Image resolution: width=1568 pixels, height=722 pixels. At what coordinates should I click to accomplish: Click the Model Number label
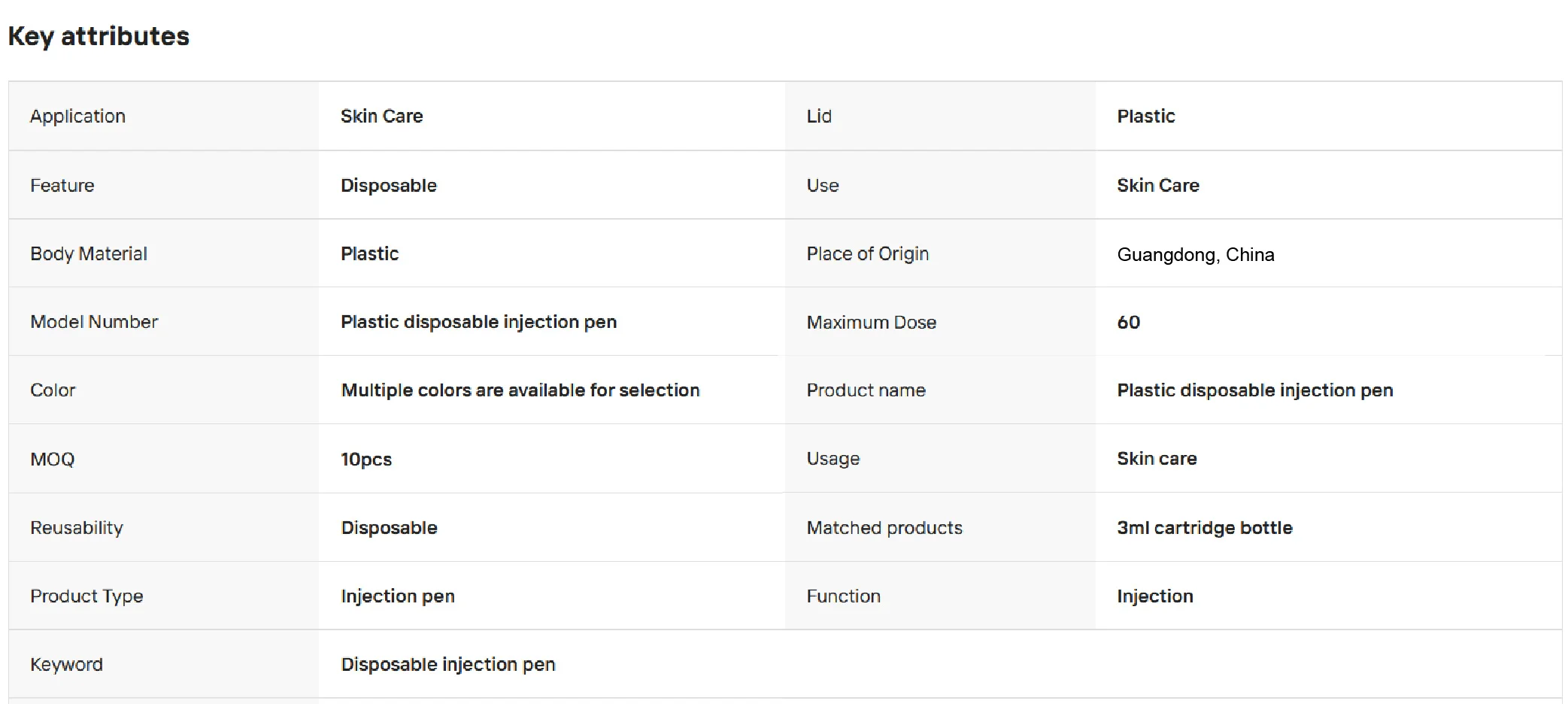[x=94, y=322]
